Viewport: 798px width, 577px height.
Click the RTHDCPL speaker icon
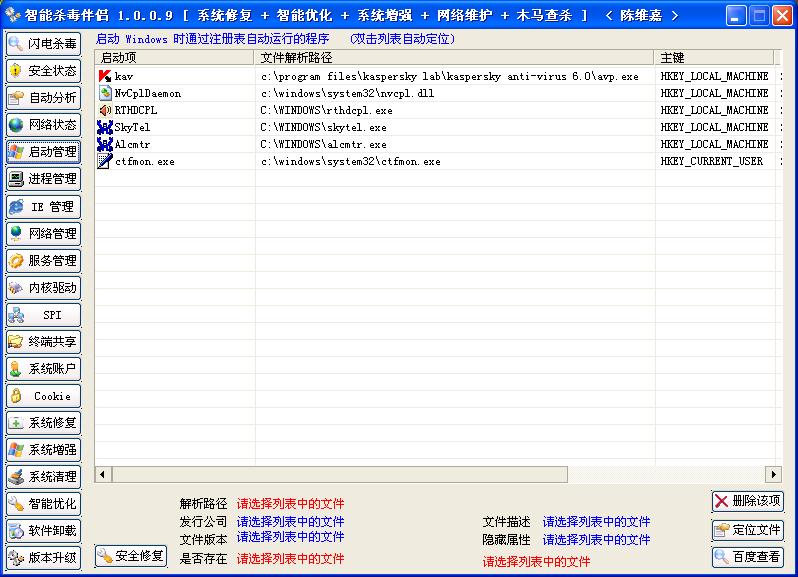click(105, 110)
